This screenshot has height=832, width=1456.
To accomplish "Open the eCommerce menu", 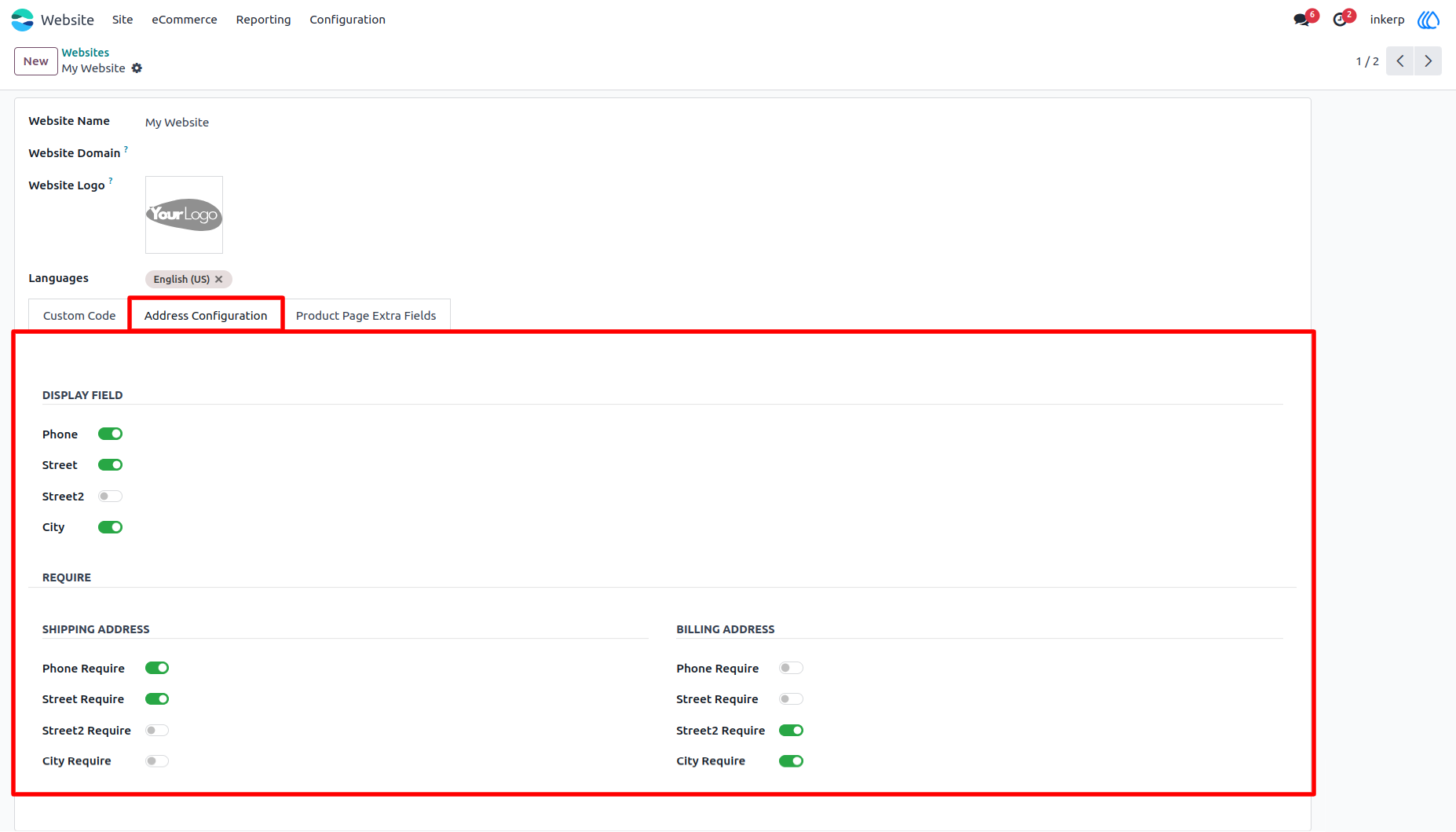I will click(x=185, y=20).
